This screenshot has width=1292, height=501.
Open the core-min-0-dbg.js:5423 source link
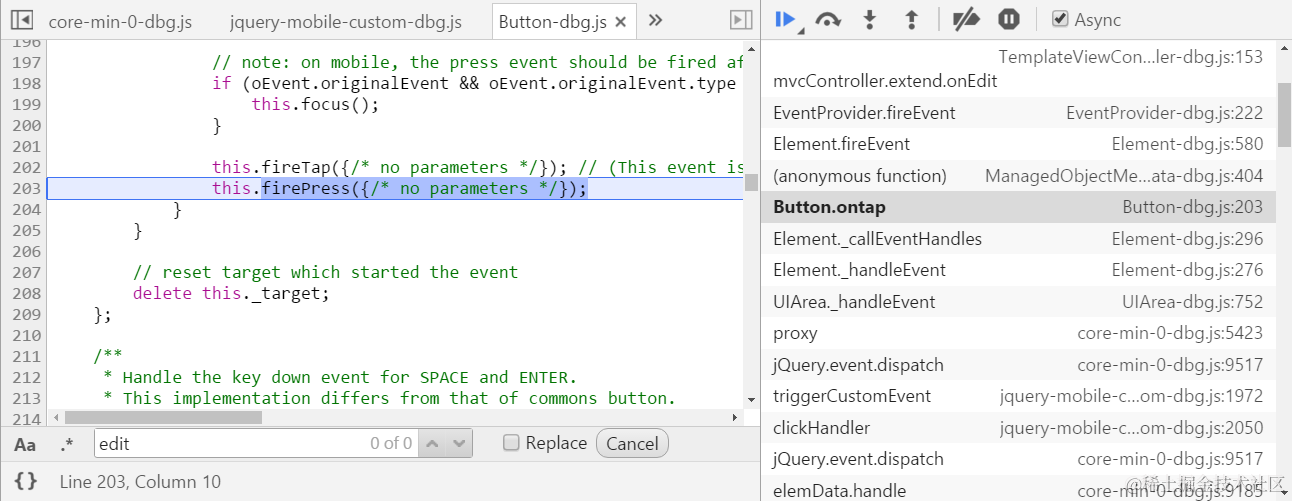pyautogui.click(x=1170, y=333)
